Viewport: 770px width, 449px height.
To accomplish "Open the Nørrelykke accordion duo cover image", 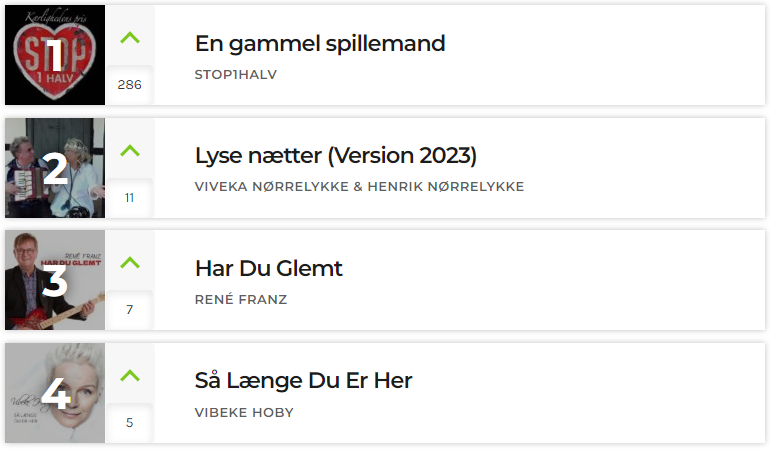I will click(x=55, y=168).
